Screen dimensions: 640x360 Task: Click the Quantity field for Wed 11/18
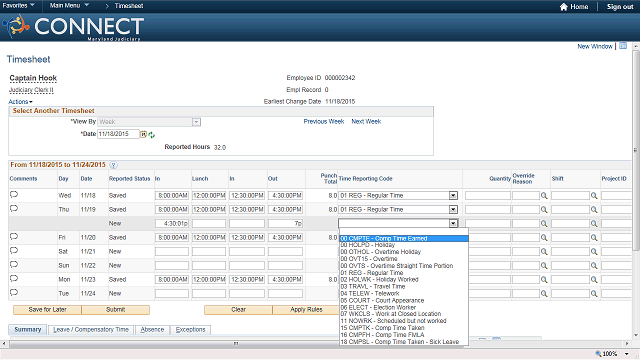[488, 196]
